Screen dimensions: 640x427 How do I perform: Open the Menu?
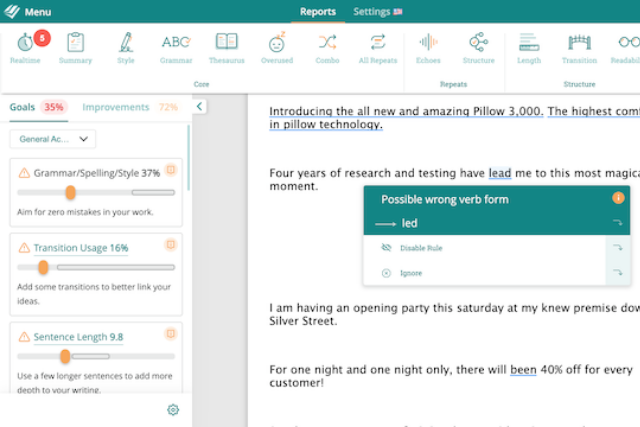tap(38, 12)
